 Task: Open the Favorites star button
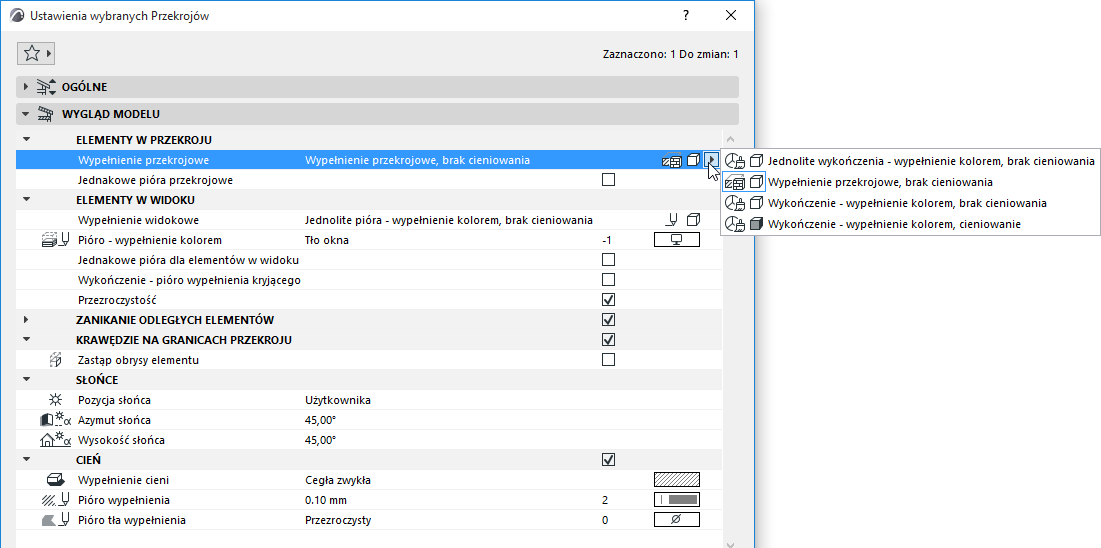pyautogui.click(x=35, y=53)
